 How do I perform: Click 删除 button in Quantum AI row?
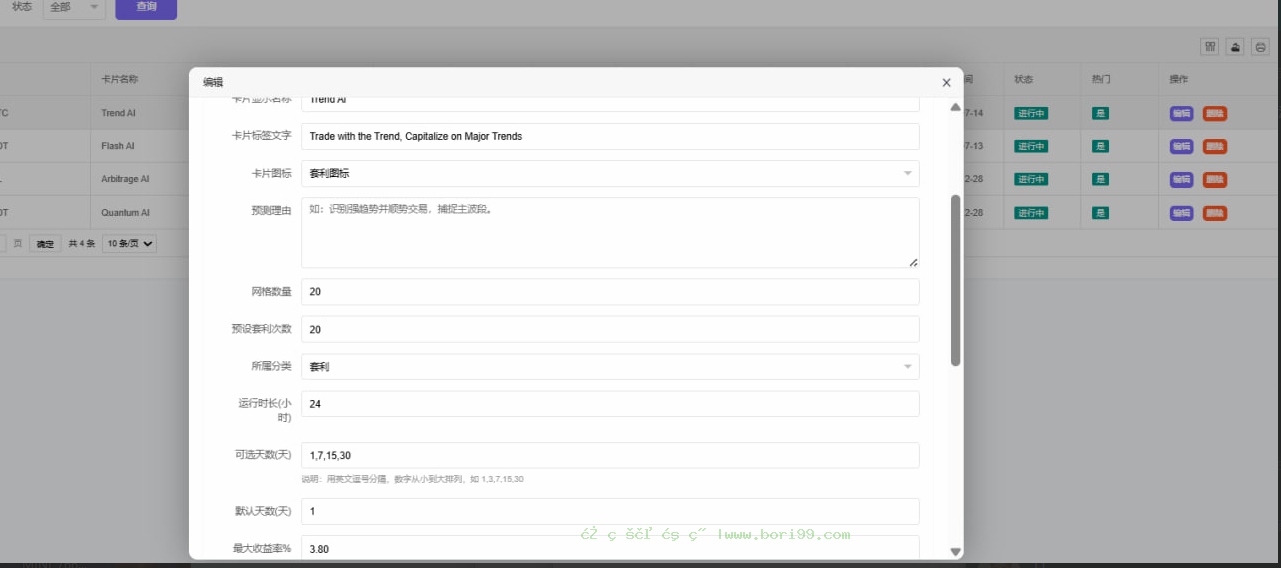tap(1215, 213)
